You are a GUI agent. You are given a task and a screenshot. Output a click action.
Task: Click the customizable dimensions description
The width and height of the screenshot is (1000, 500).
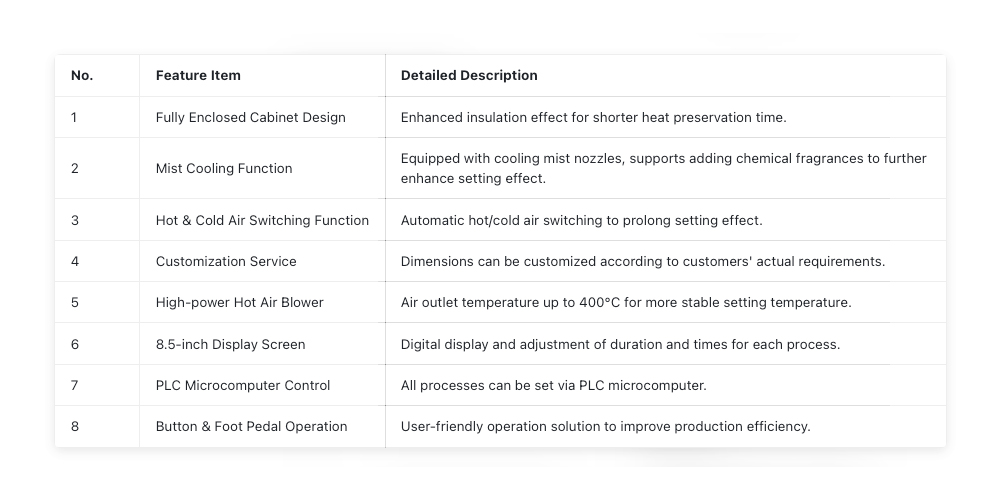pyautogui.click(x=643, y=261)
